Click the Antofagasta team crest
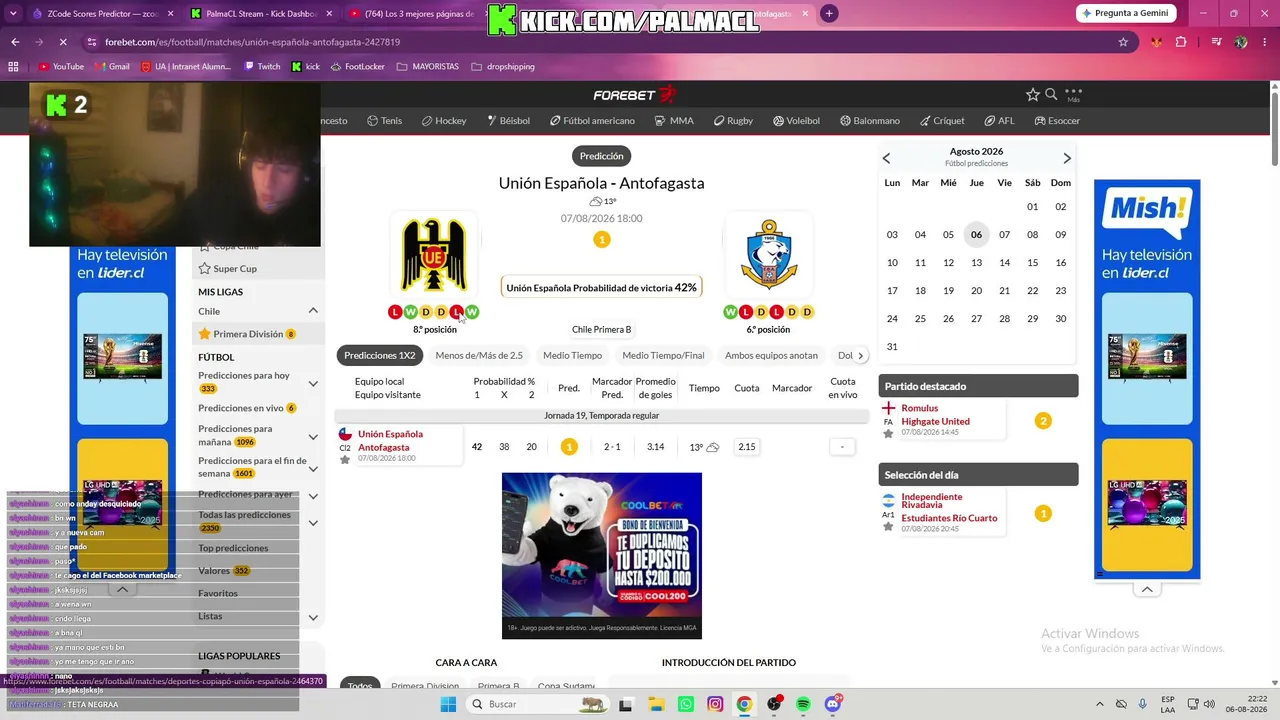Screen dimensions: 1280x720 768,255
